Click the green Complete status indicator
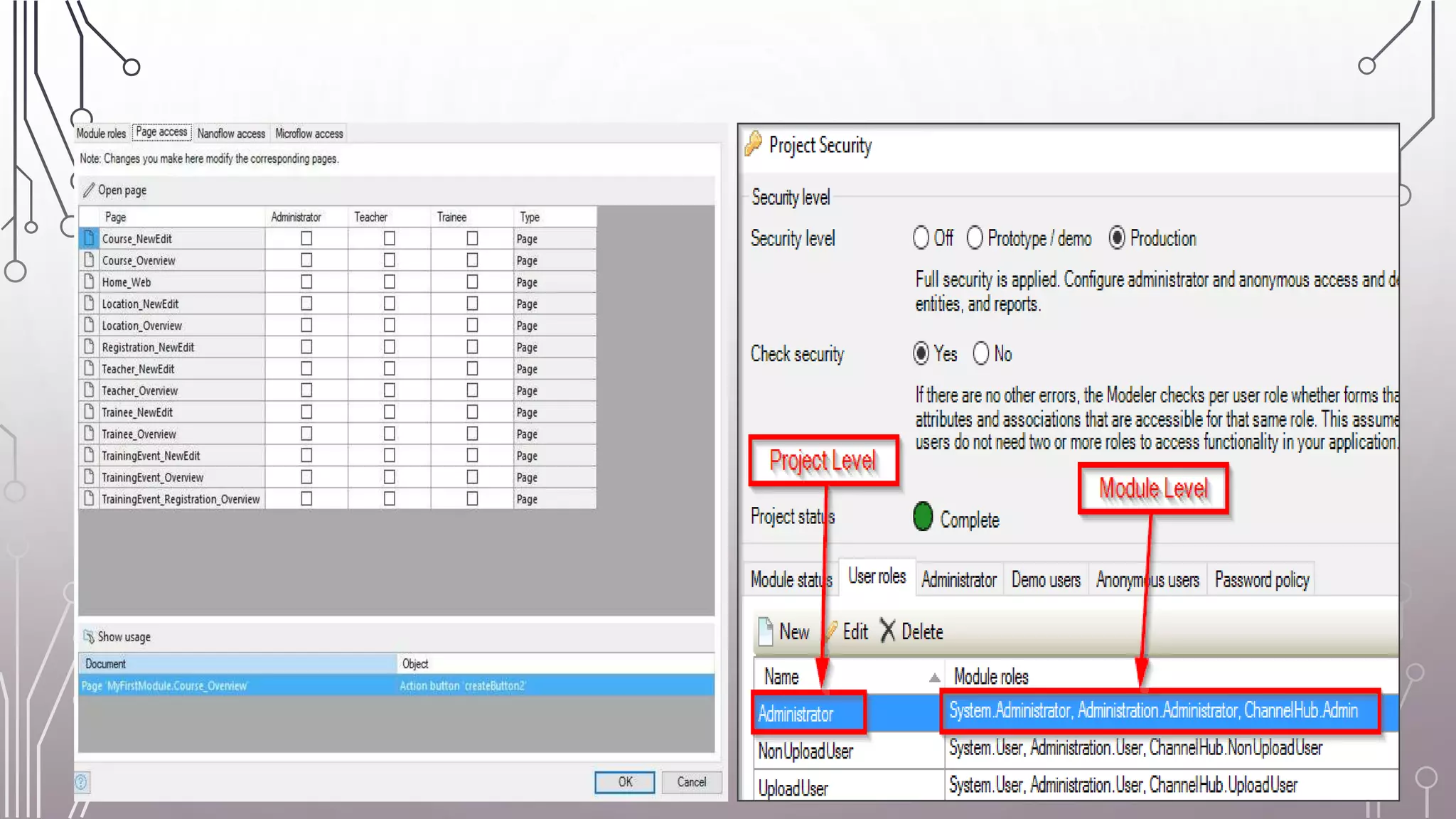The height and width of the screenshot is (819, 1456). [x=923, y=517]
